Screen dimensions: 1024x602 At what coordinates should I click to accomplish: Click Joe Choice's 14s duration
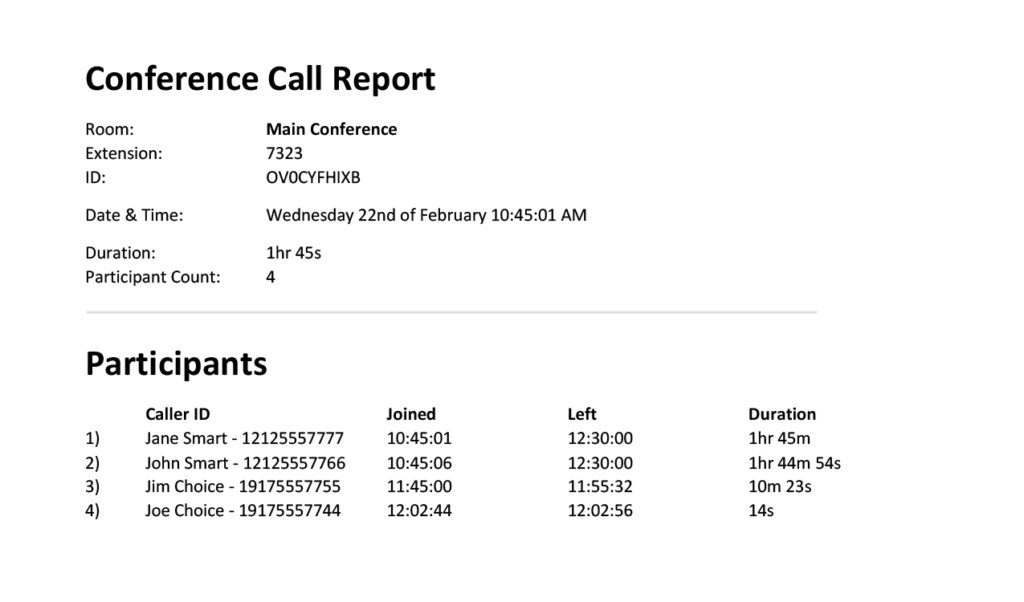[761, 511]
